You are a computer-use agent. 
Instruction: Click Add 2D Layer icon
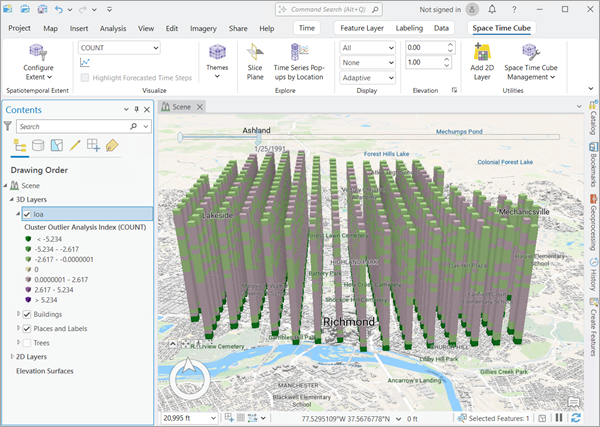click(481, 52)
